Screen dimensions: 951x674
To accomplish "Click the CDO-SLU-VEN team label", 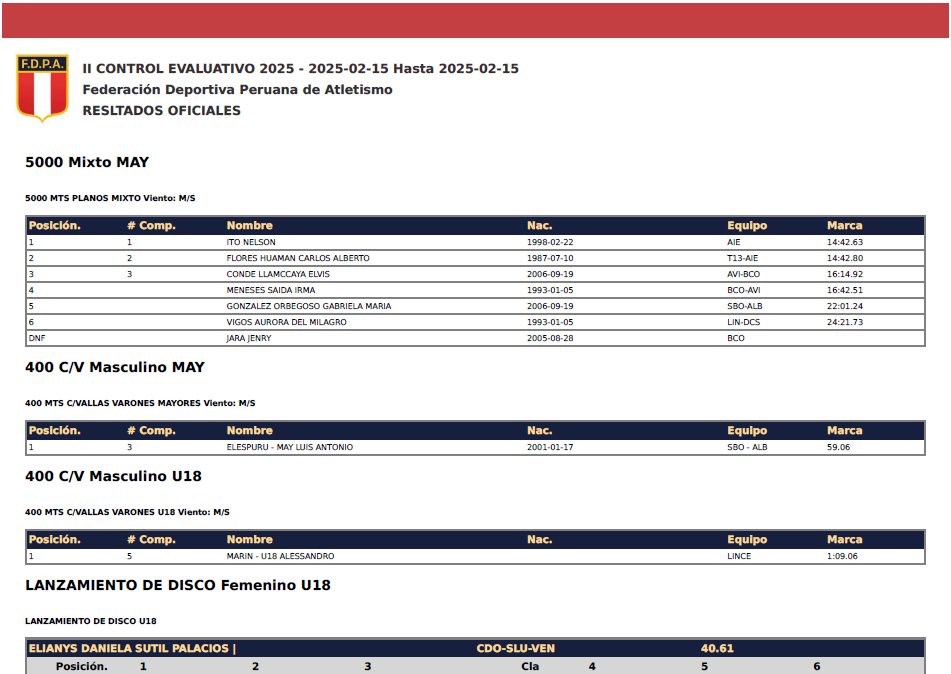I will (515, 648).
